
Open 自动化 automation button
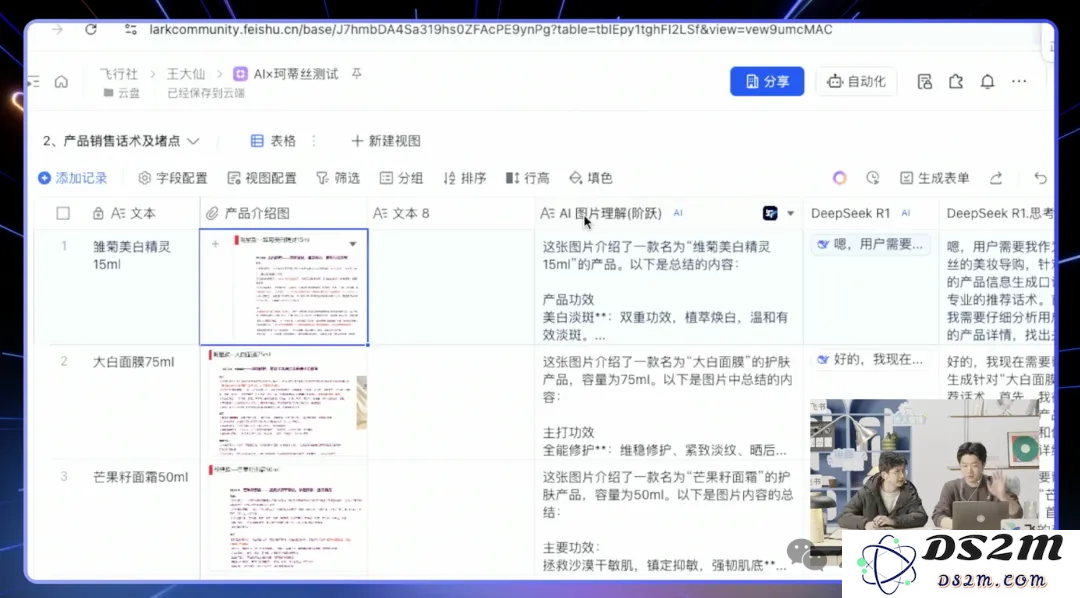(x=856, y=81)
